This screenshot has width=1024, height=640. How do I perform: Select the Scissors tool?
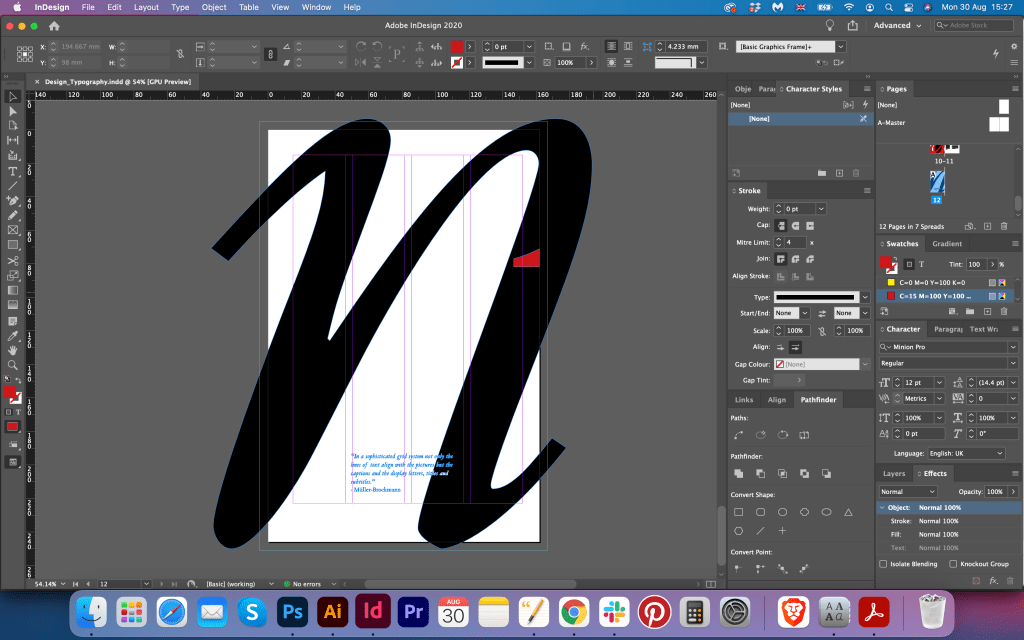click(13, 261)
